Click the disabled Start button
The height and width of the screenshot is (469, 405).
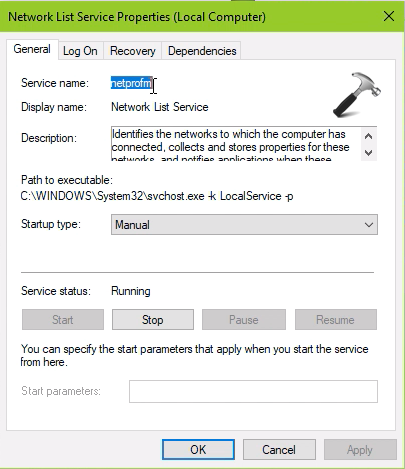coord(63,320)
